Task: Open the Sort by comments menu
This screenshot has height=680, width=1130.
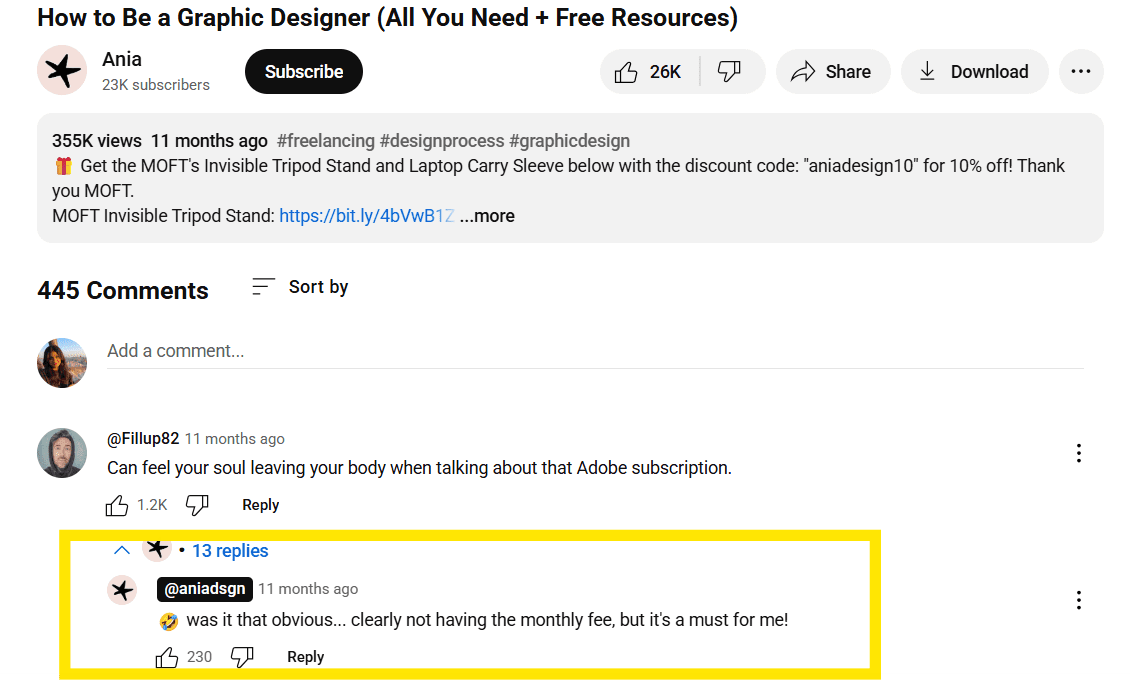Action: [x=299, y=287]
